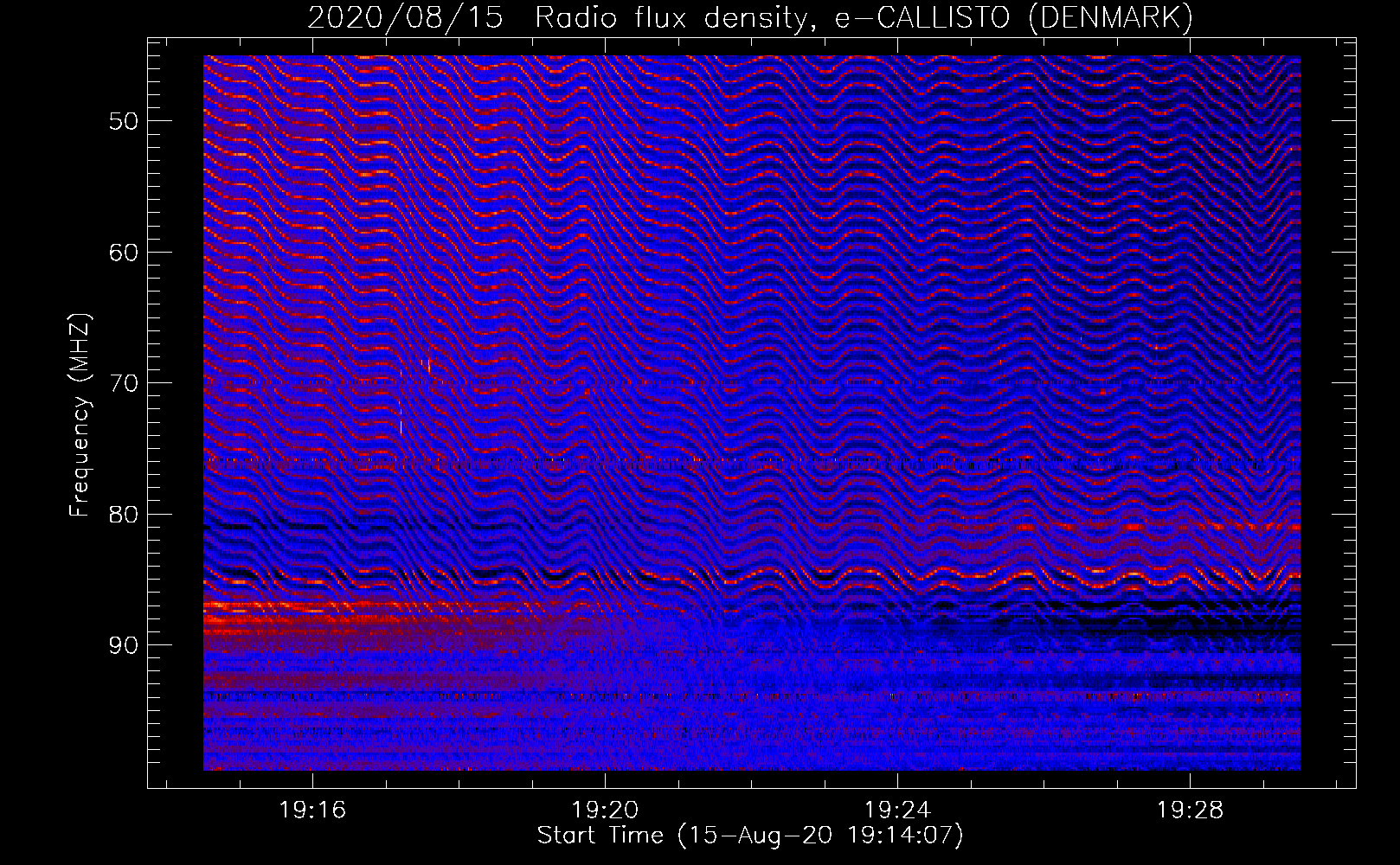This screenshot has width=1400, height=865.
Task: Click the time tick label 19:24
Action: pos(897,810)
